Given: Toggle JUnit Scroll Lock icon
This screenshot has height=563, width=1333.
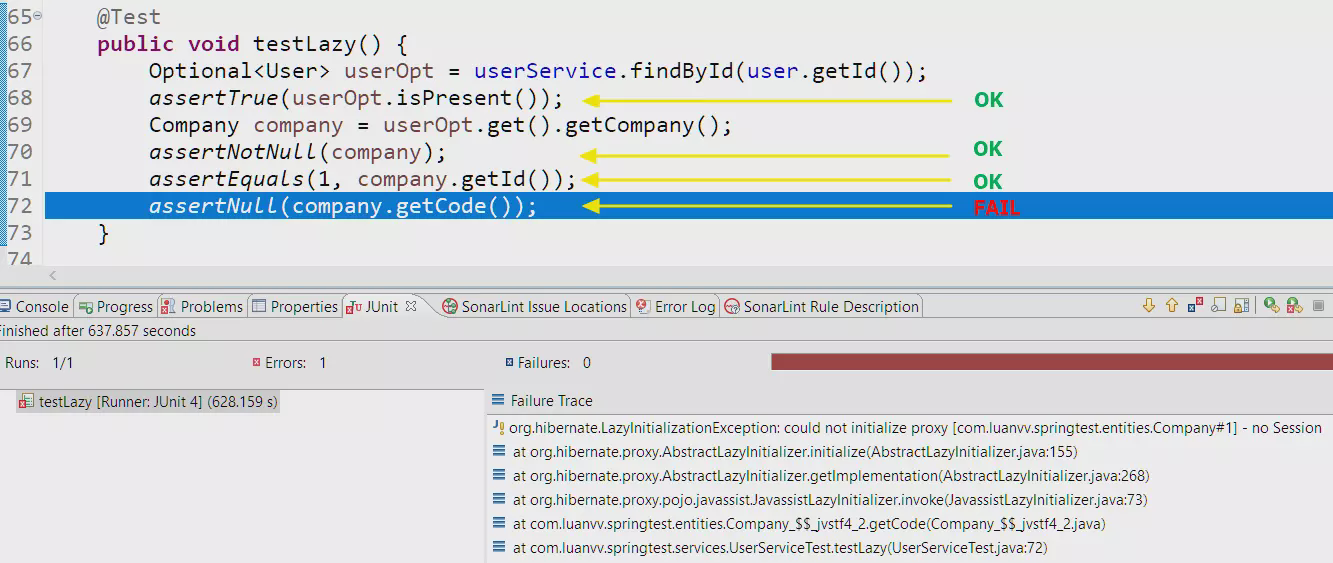Looking at the screenshot, I should point(1241,306).
